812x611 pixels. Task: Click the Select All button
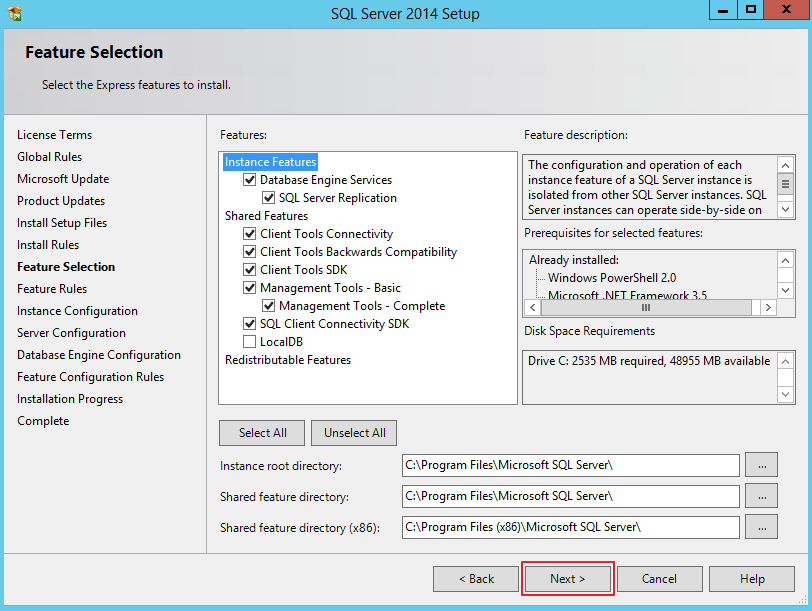(262, 433)
